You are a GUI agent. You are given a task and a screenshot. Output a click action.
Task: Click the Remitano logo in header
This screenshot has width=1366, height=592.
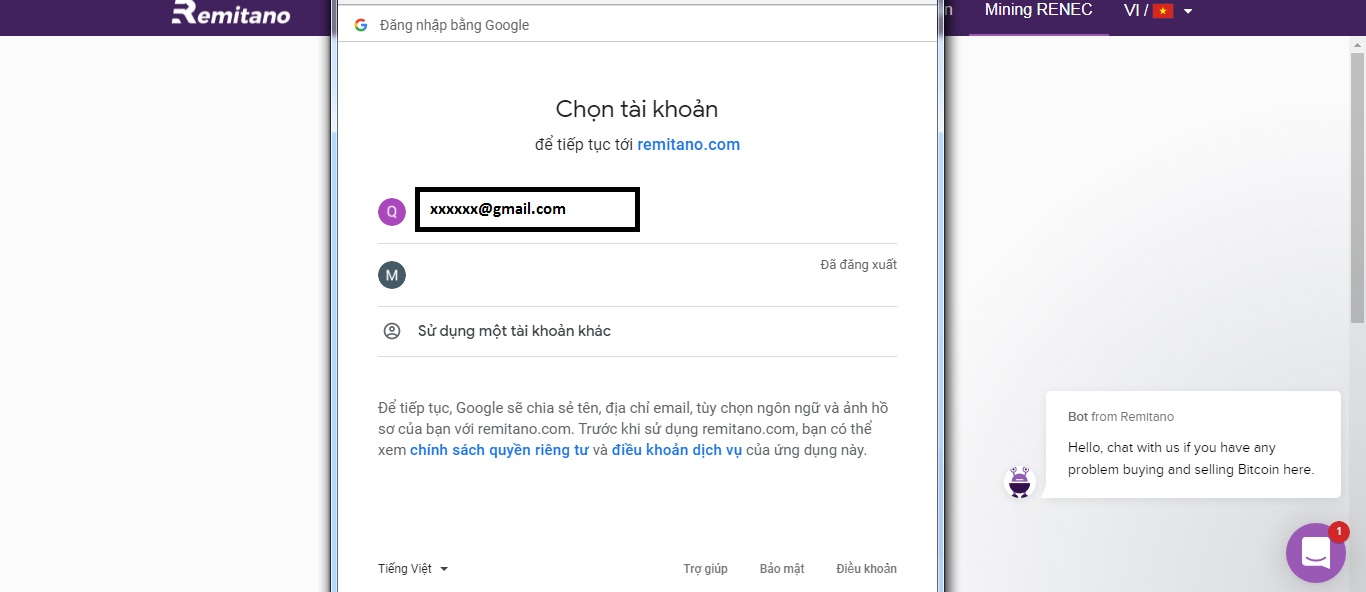tap(231, 12)
